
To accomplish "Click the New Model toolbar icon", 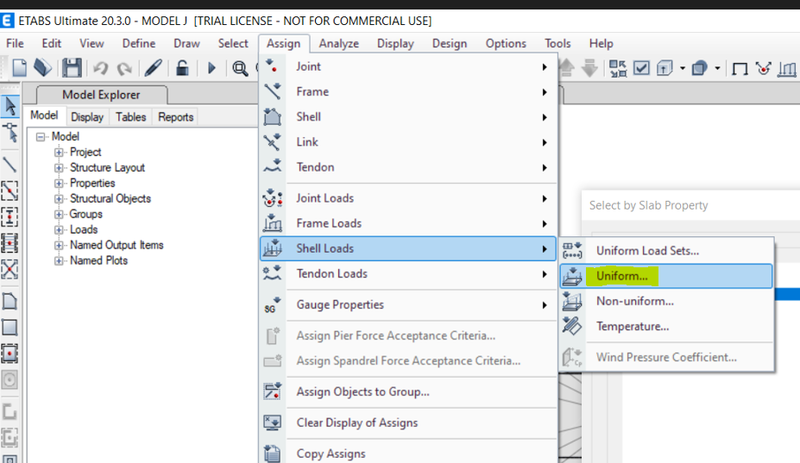I will tap(19, 67).
